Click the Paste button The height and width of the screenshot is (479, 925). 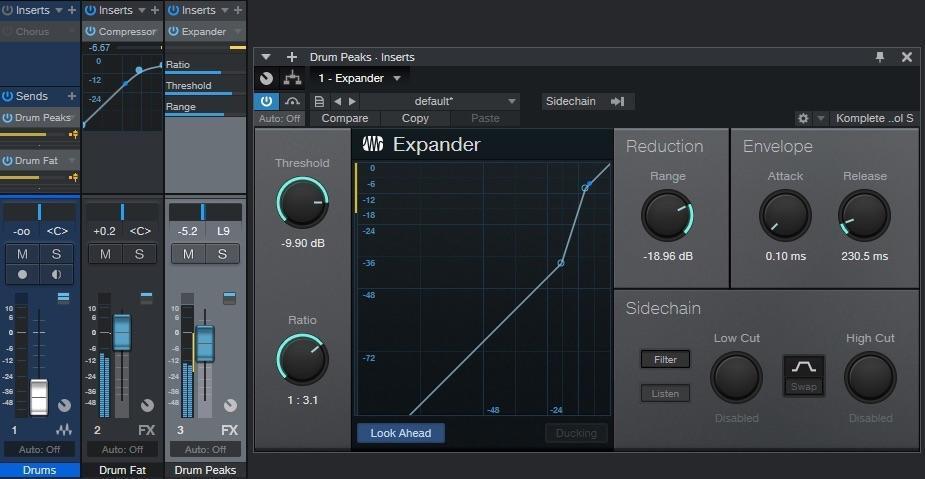(486, 119)
